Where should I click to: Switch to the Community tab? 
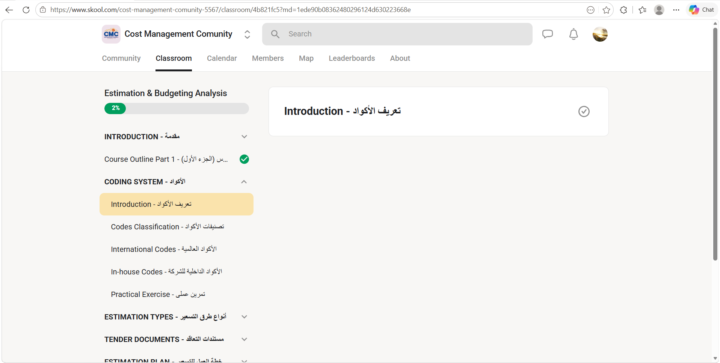121,58
